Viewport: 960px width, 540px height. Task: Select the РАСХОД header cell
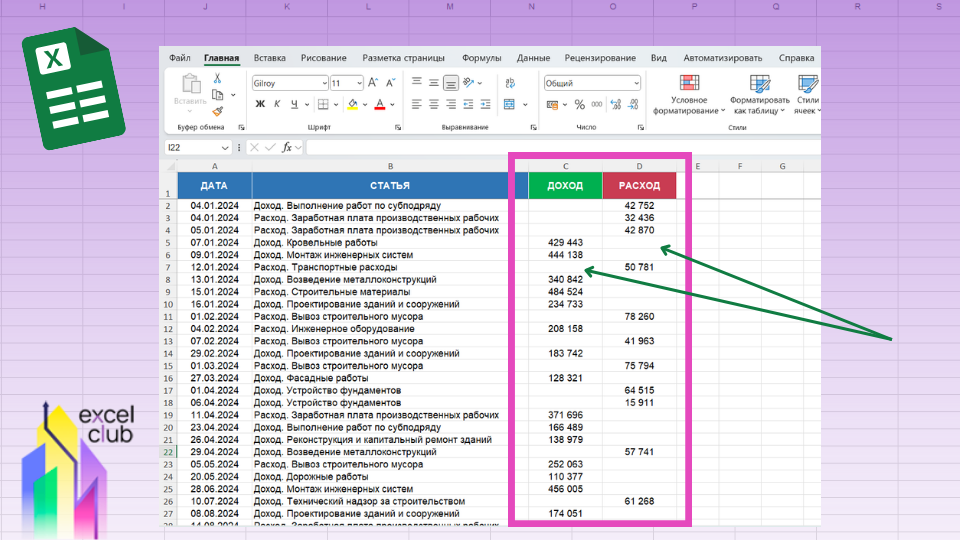tap(639, 186)
